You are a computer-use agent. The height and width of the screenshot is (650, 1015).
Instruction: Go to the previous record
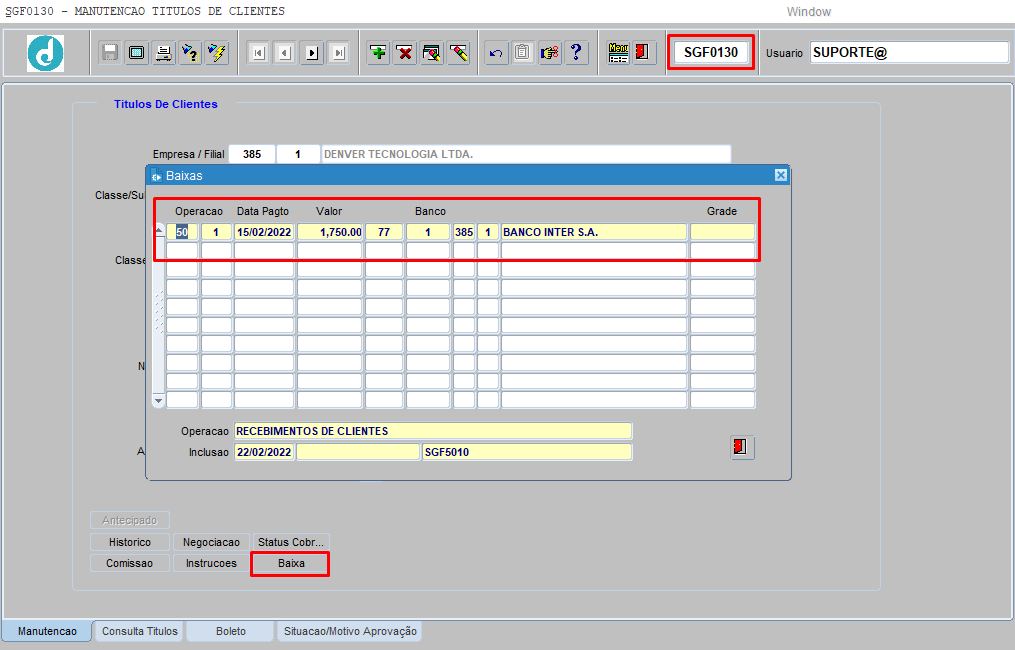point(285,53)
